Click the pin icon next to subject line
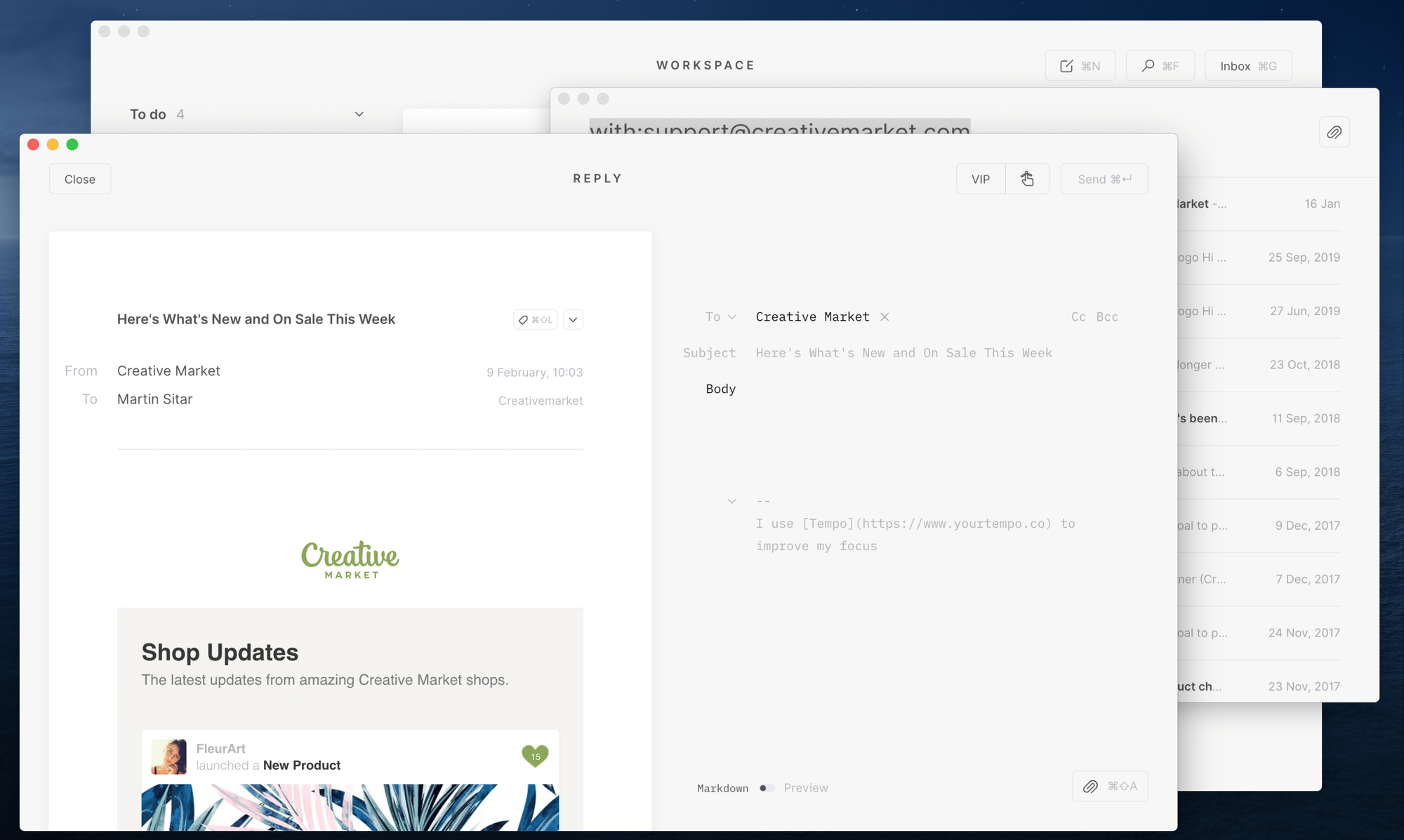This screenshot has width=1404, height=840. [x=522, y=319]
